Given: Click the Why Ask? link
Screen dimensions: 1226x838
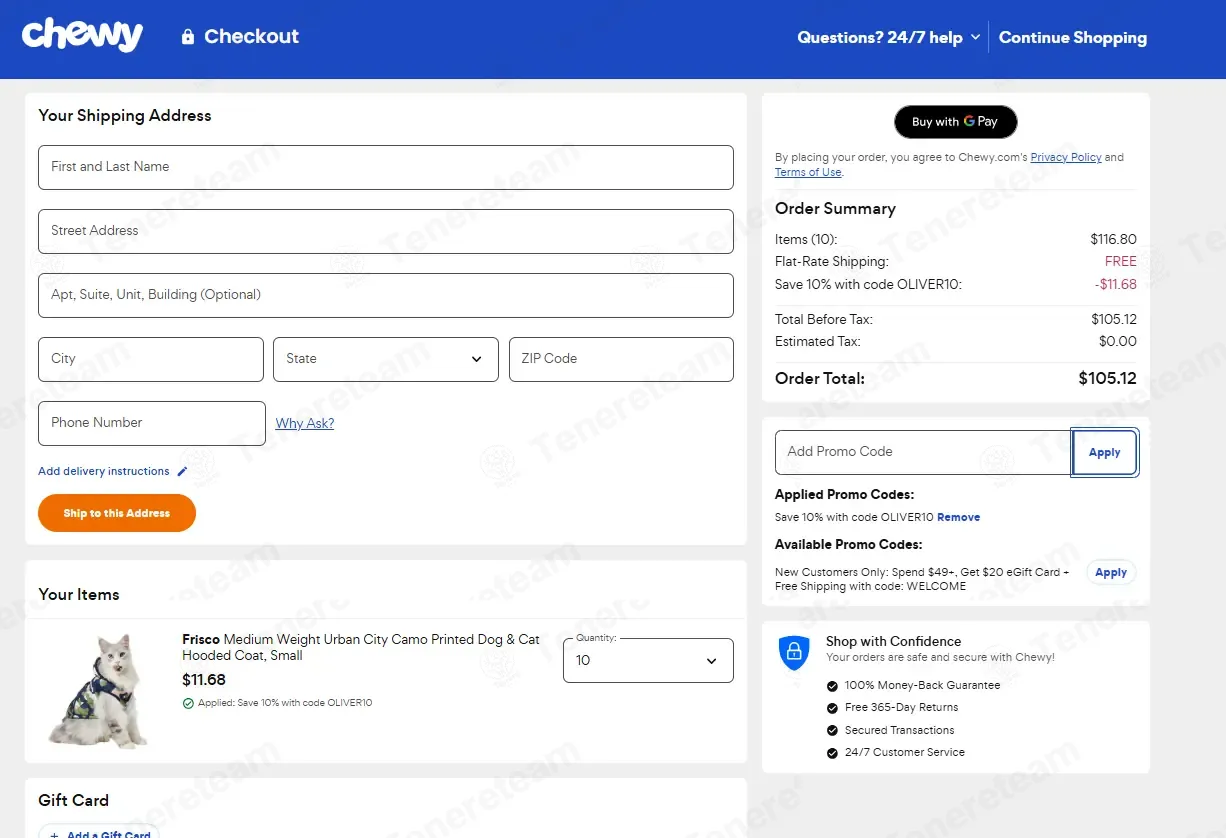Looking at the screenshot, I should [x=305, y=423].
